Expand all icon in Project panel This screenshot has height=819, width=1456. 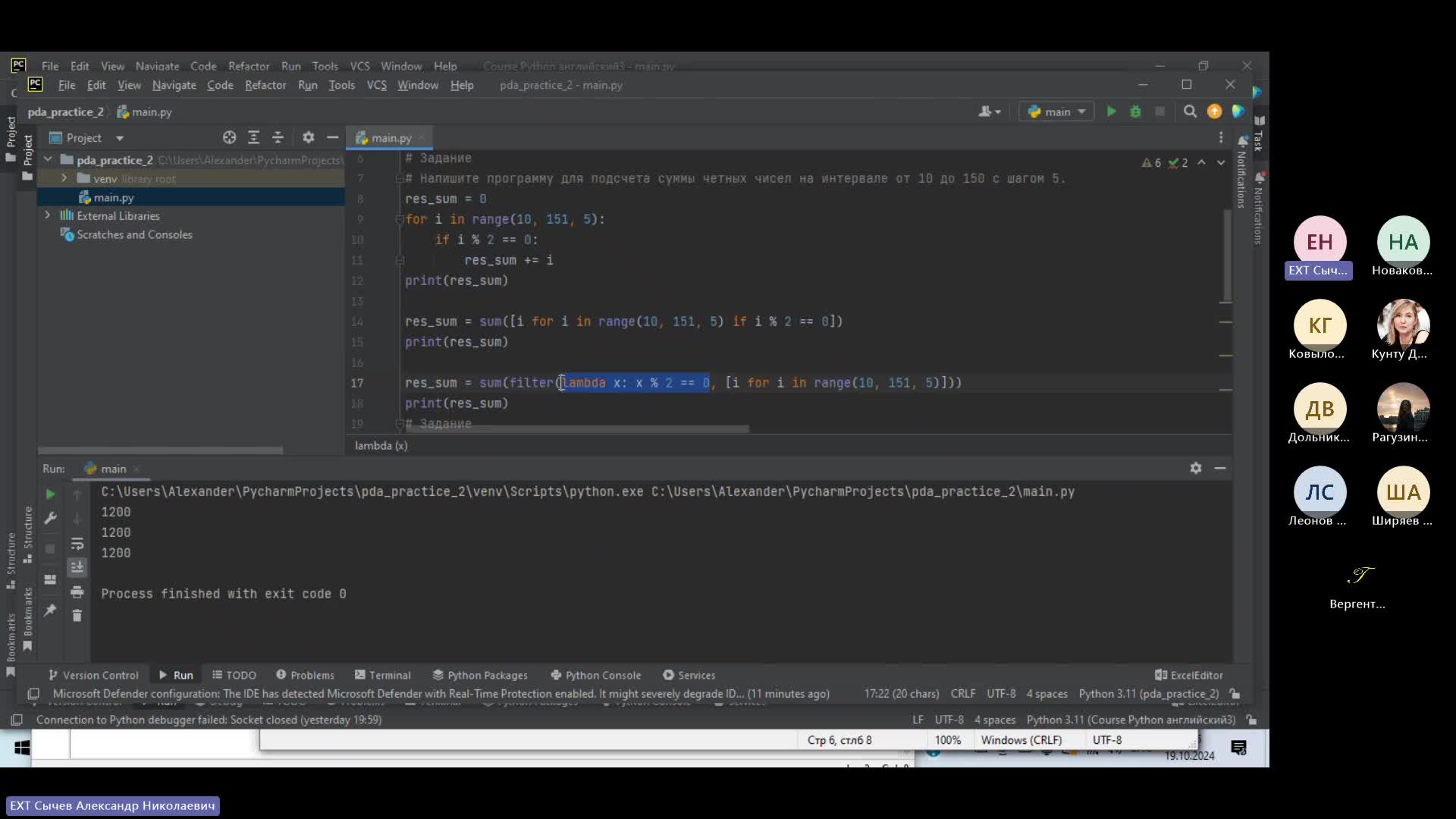click(253, 137)
